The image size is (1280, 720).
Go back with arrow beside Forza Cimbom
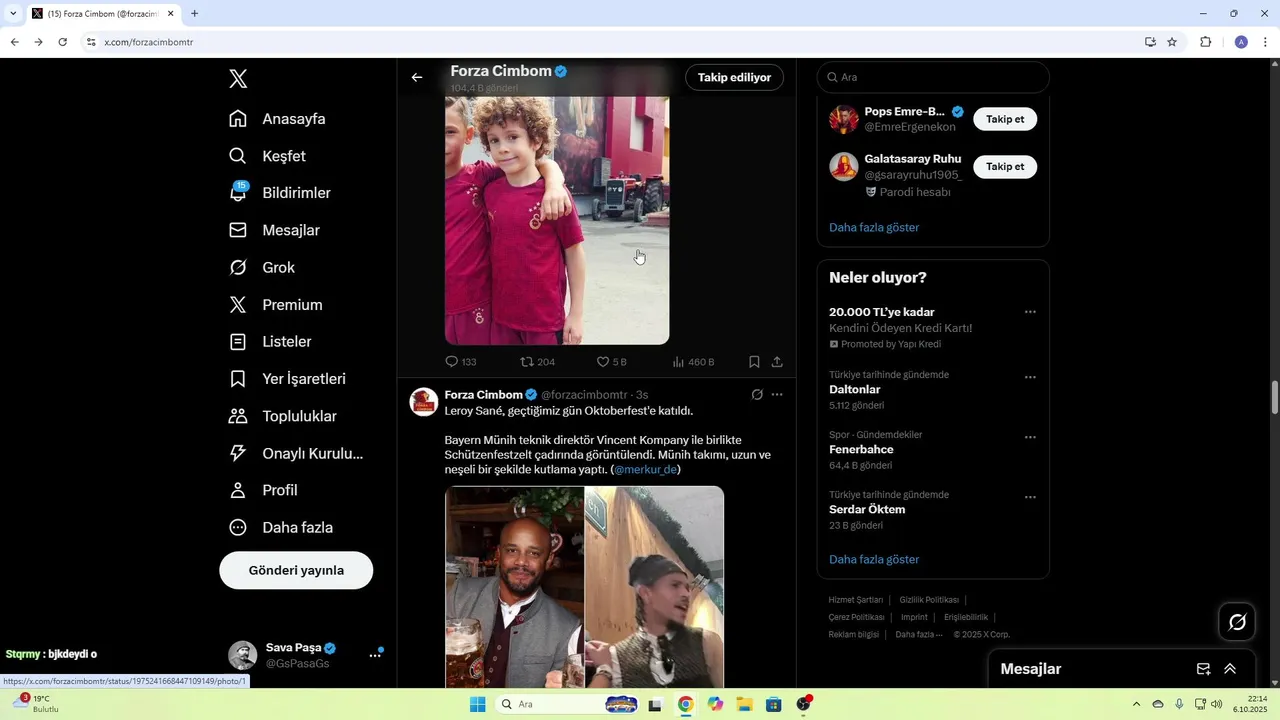coord(417,77)
